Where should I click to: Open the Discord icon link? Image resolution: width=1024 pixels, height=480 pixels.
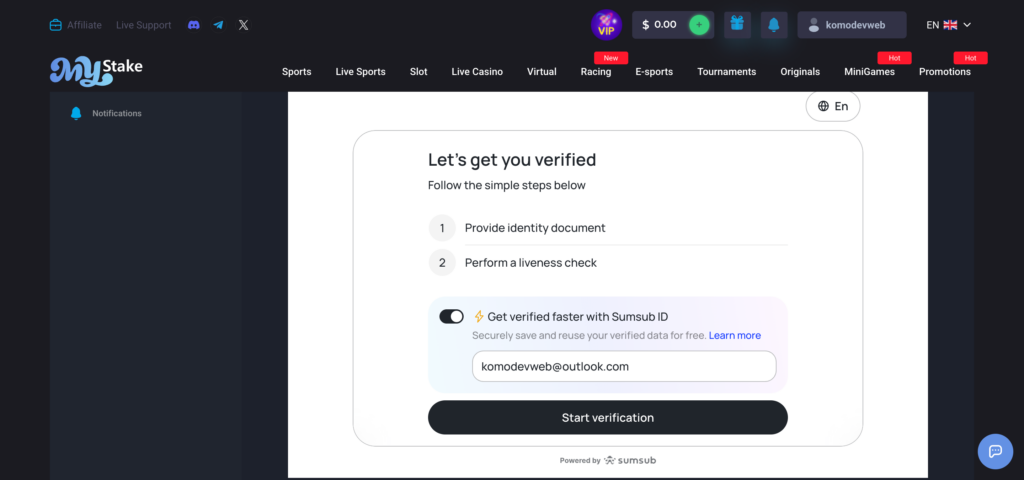click(x=193, y=25)
